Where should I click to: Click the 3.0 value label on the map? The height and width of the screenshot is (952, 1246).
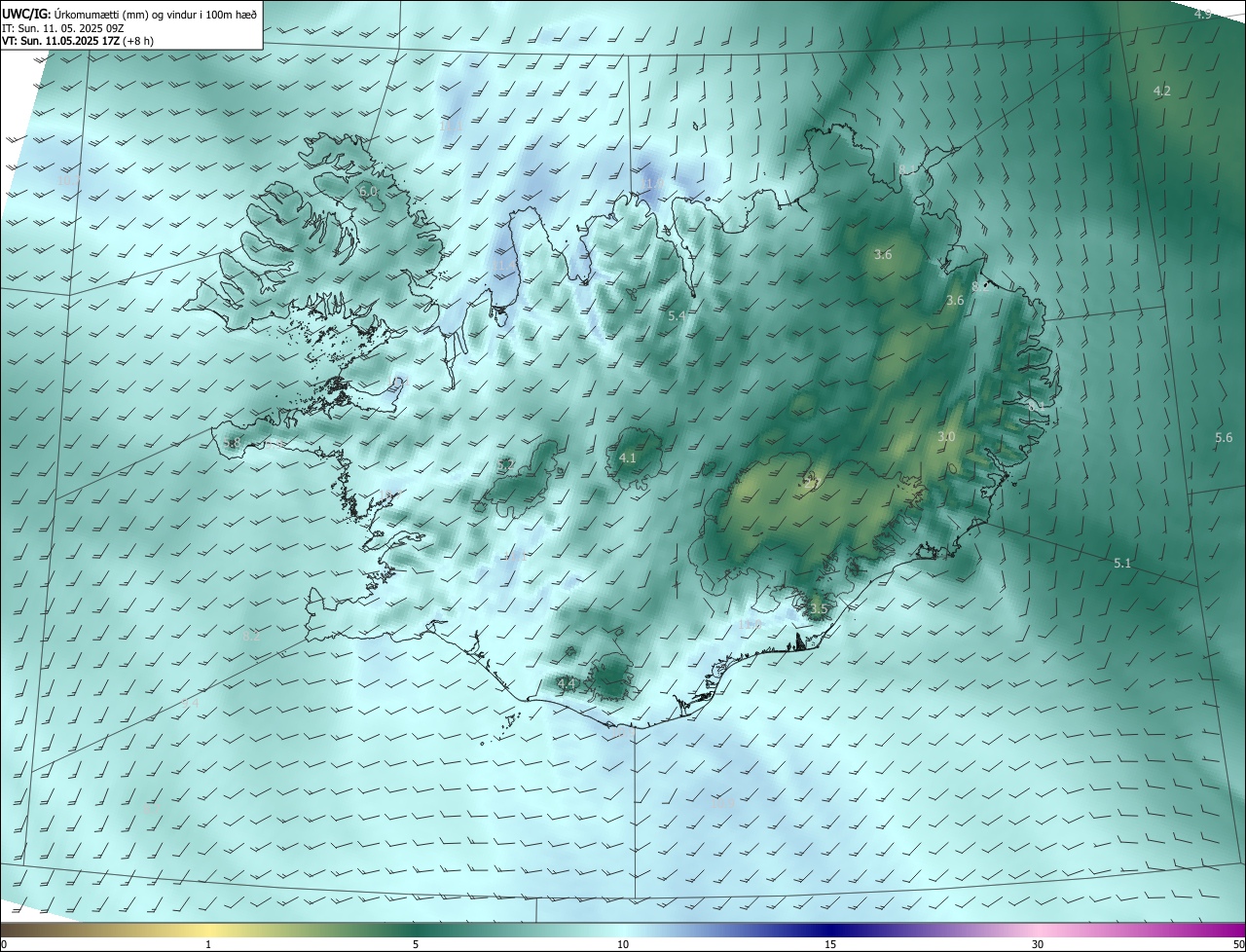point(946,437)
